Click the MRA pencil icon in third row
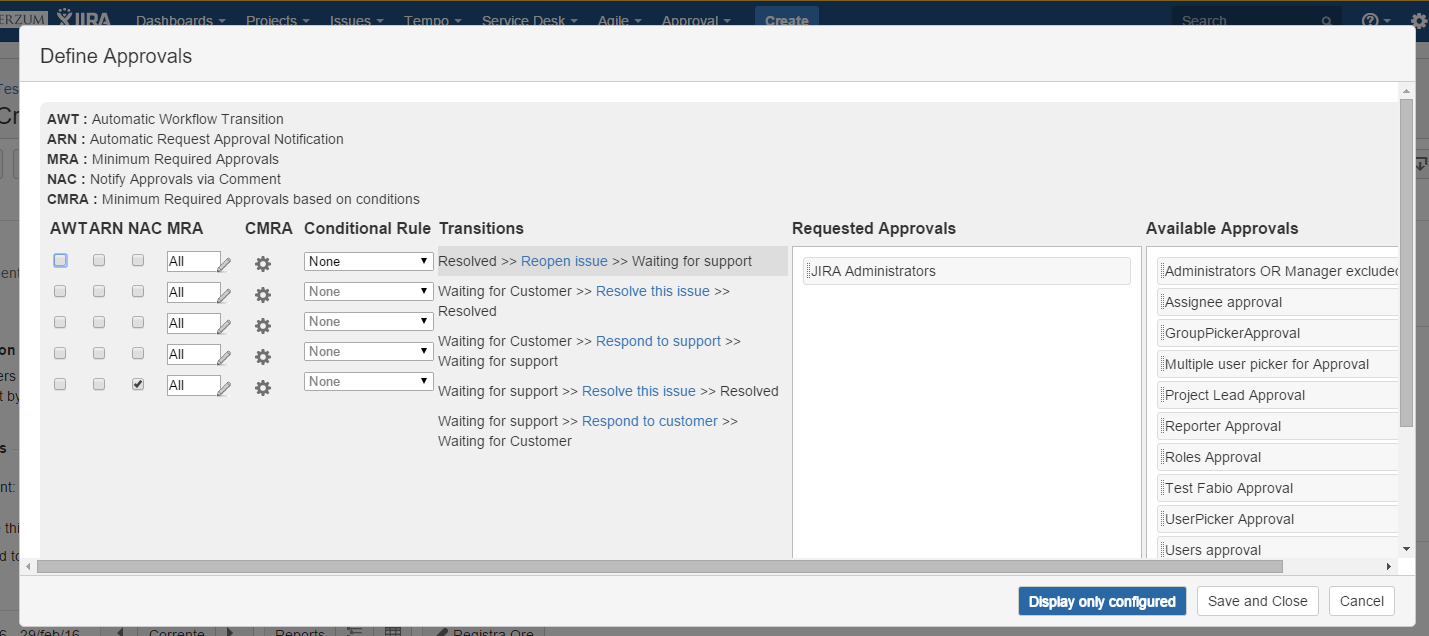The width and height of the screenshot is (1429, 636). click(x=224, y=327)
